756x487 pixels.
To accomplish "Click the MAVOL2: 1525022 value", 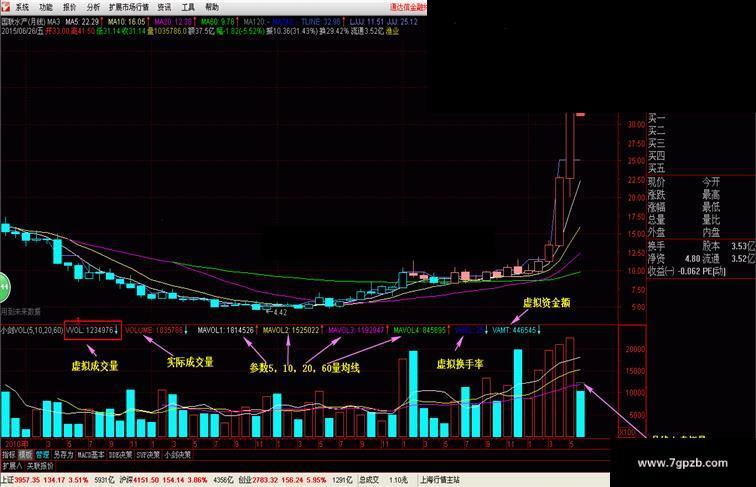I will [x=291, y=330].
